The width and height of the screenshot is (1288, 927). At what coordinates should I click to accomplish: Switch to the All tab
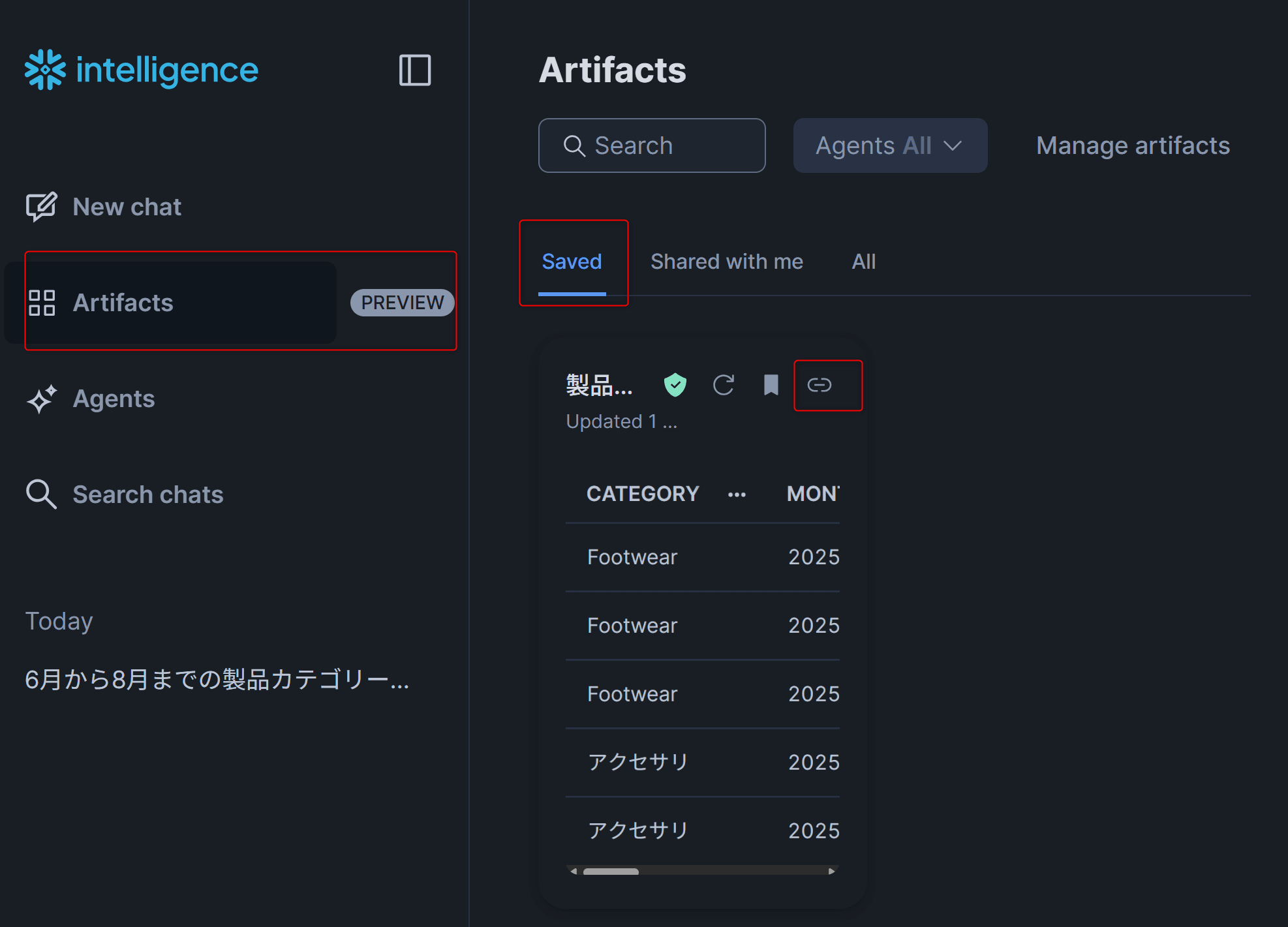coord(863,262)
